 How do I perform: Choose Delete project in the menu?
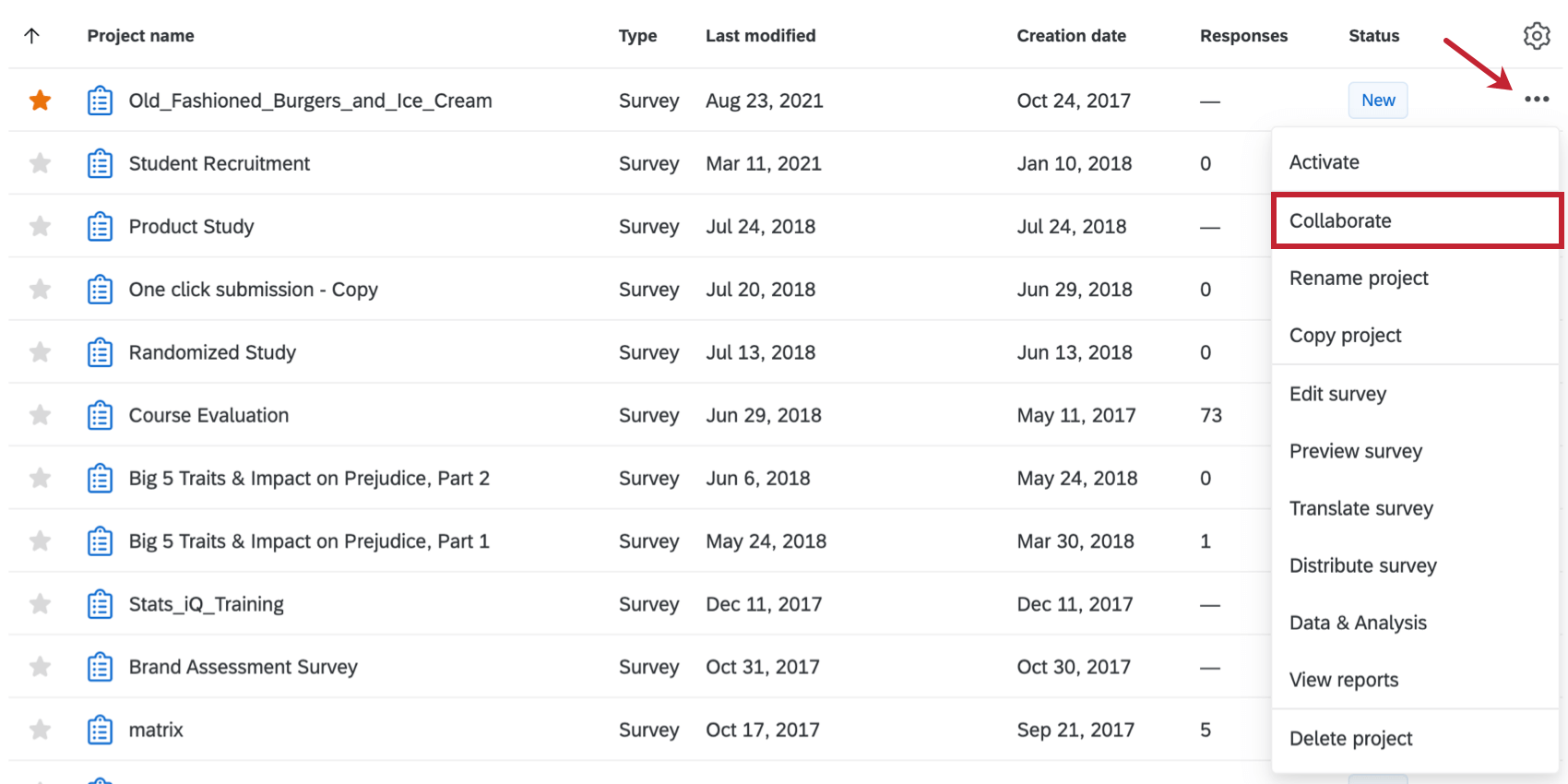tap(1350, 739)
